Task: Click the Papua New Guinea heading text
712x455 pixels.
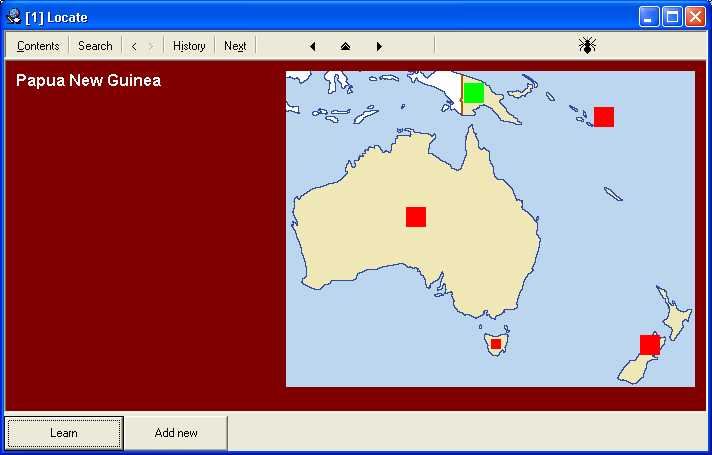Action: tap(88, 81)
